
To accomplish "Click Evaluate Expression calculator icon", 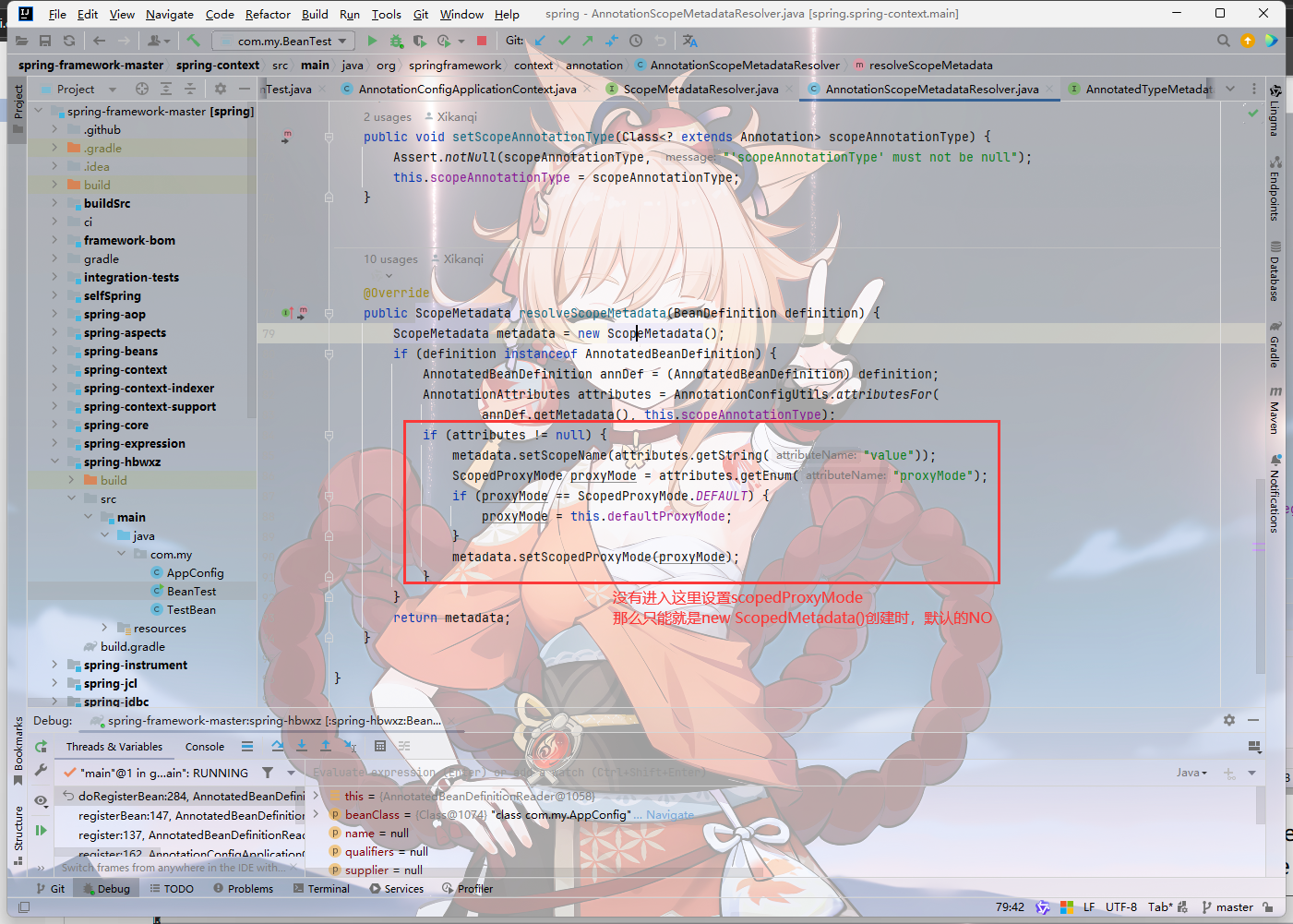I will coord(380,746).
